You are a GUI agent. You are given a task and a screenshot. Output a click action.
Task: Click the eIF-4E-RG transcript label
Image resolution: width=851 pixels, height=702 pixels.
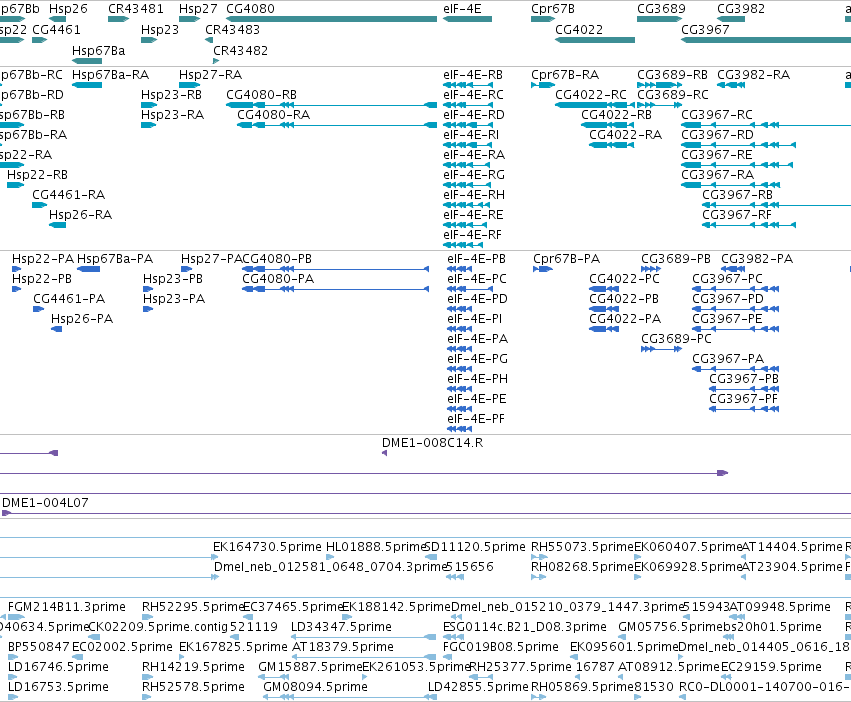(x=474, y=175)
